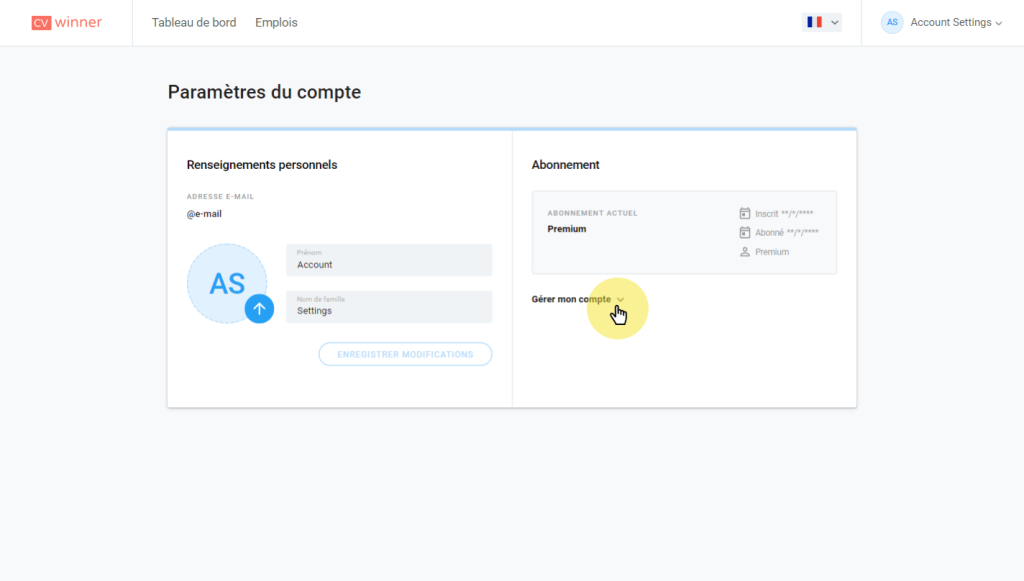Focus the Prénom input field
The height and width of the screenshot is (581, 1024).
pos(389,260)
